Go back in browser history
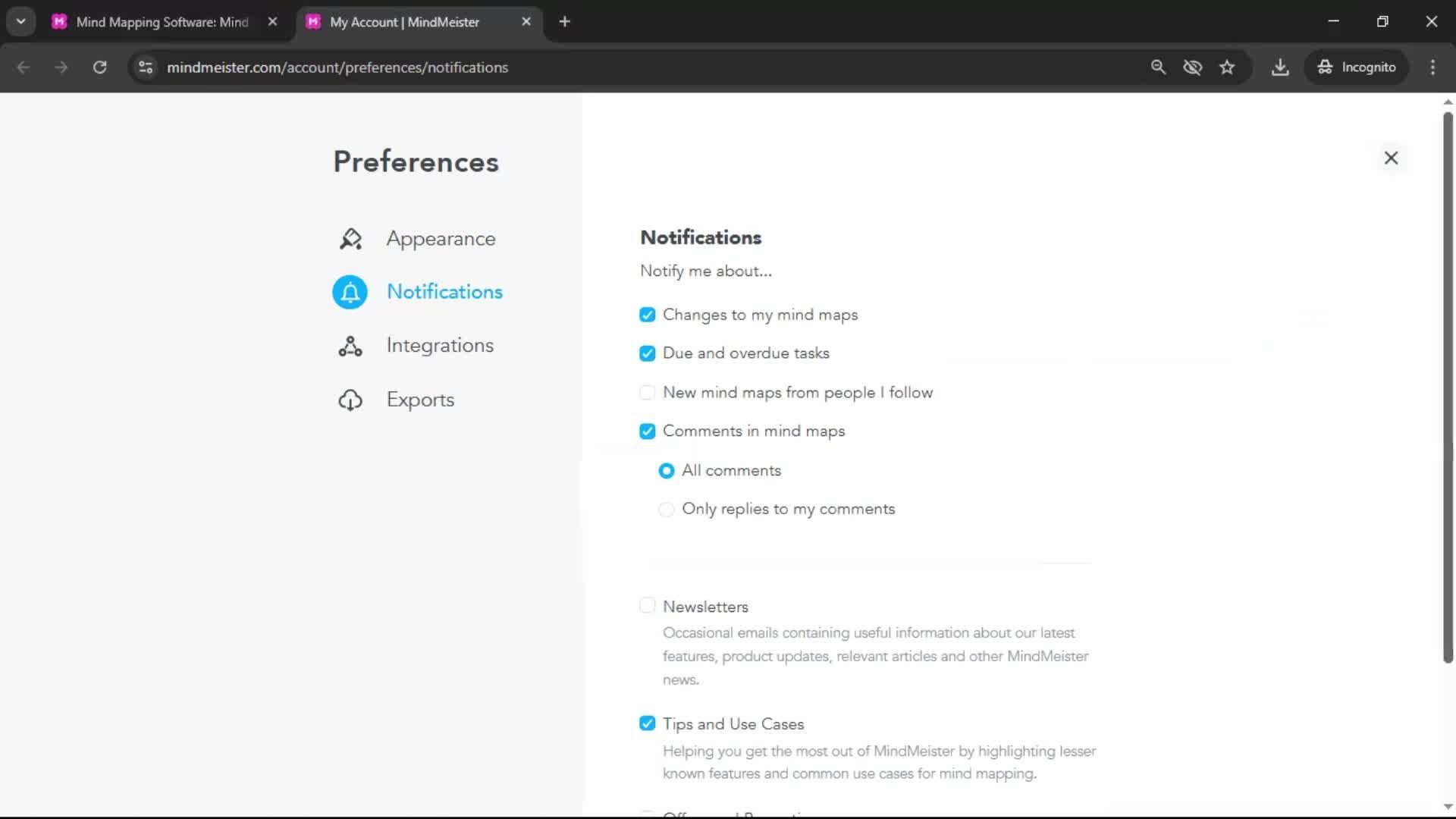 pyautogui.click(x=24, y=67)
